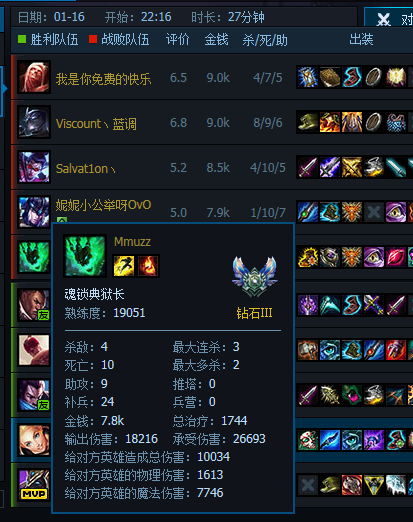Open Viscount 蓝调 player name
Screen dimensions: 413x522
tap(96, 124)
